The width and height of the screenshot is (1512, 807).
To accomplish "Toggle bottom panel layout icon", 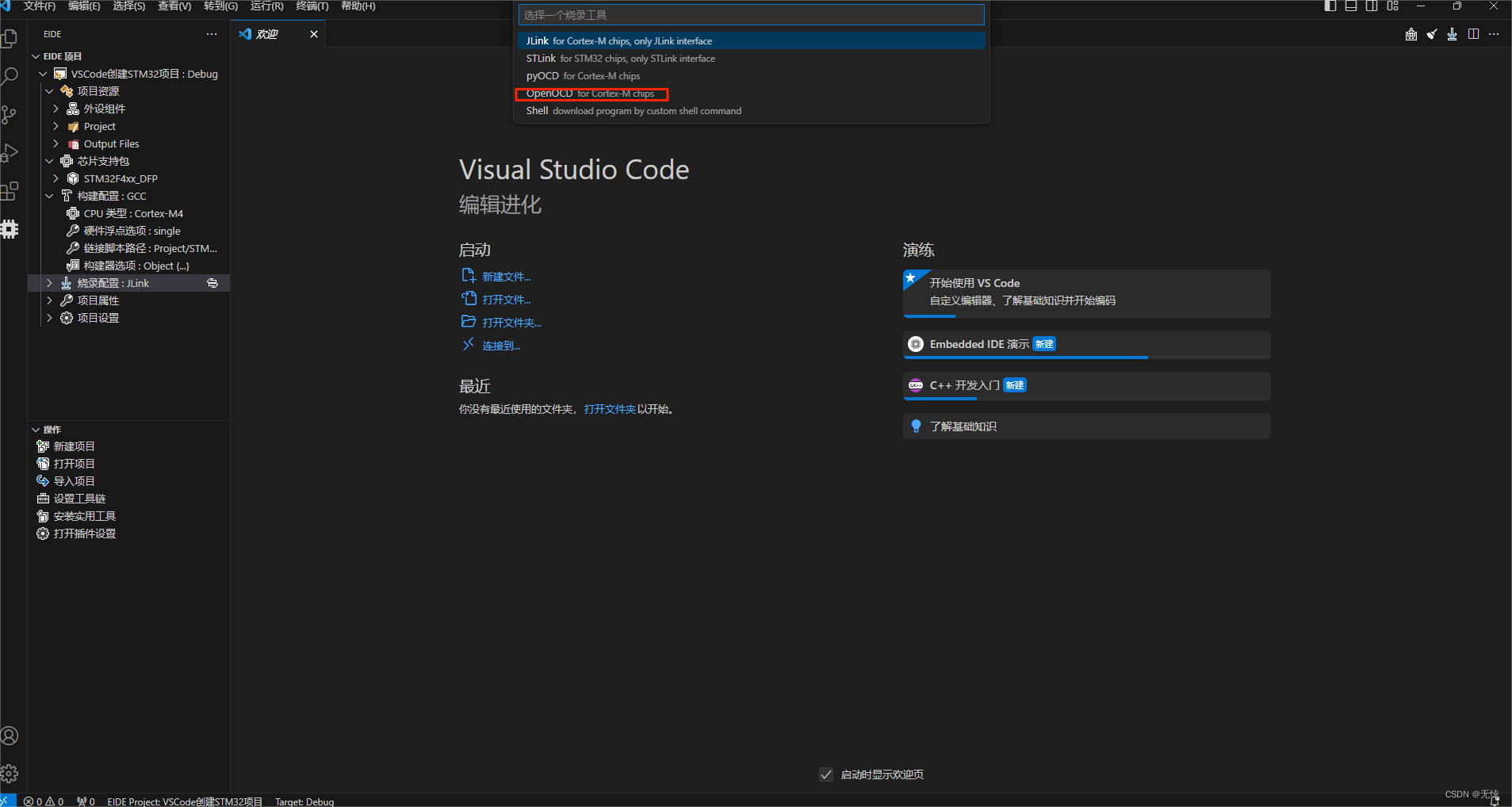I will tap(1351, 6).
